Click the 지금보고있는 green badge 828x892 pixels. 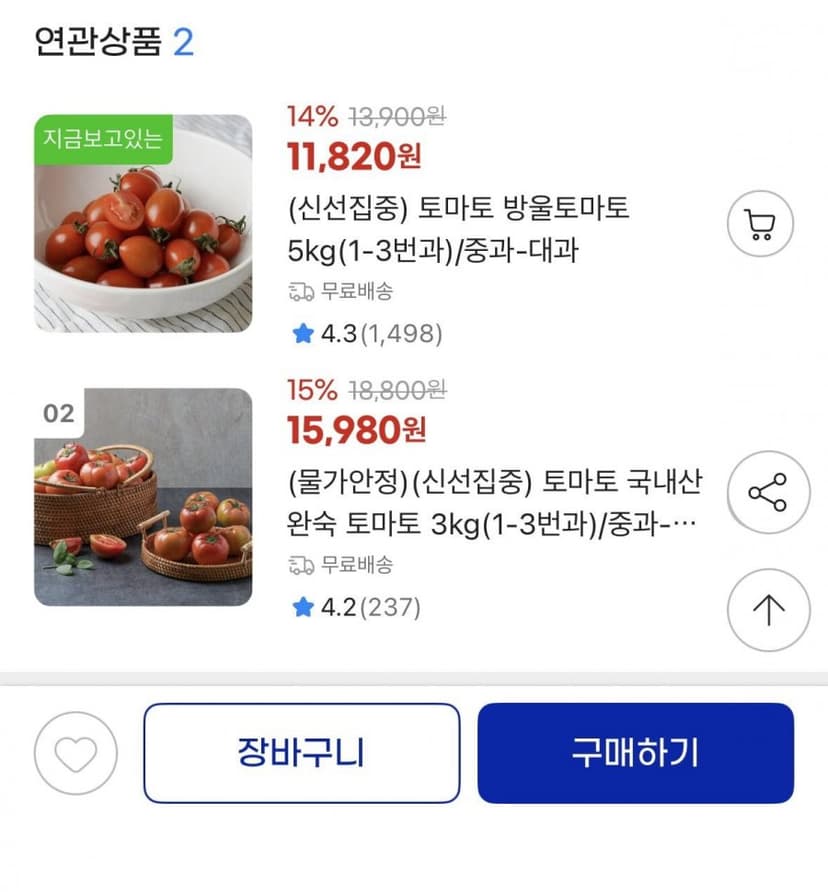(103, 139)
